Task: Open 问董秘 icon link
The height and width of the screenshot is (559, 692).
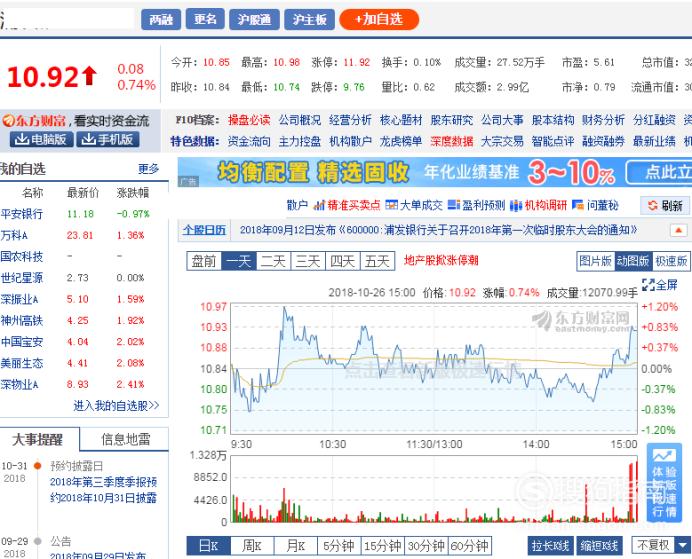Action: [x=595, y=205]
